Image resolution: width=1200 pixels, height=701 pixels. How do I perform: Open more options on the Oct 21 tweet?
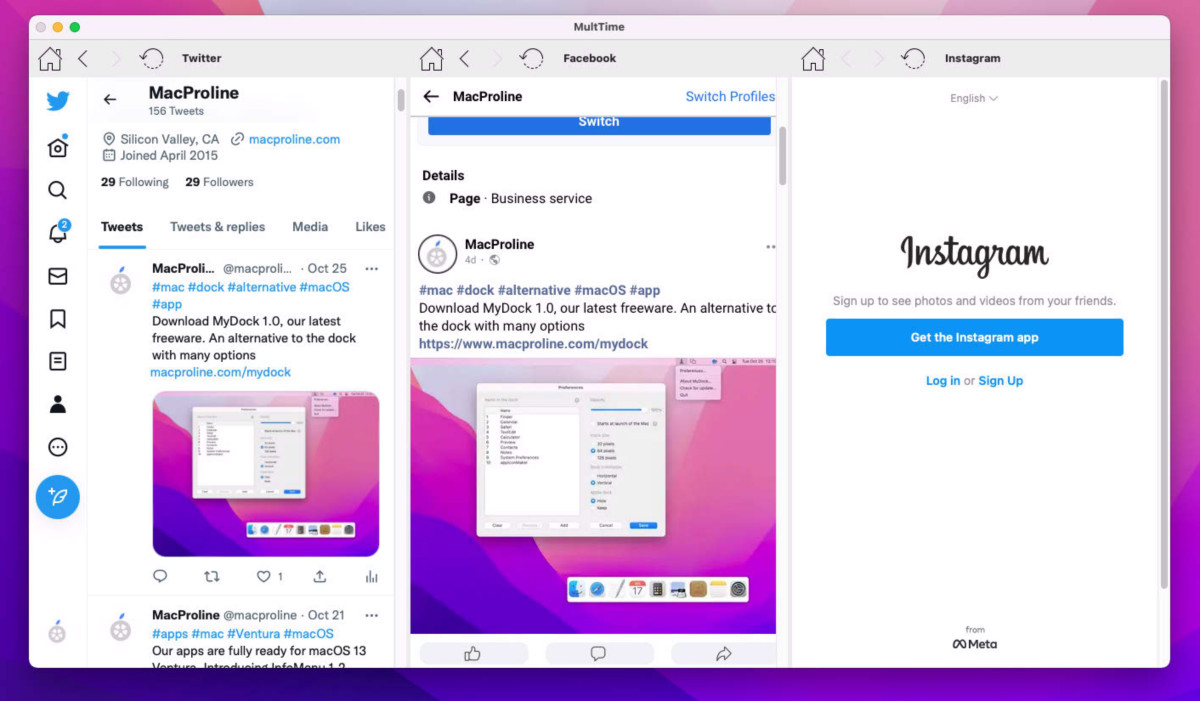(372, 615)
